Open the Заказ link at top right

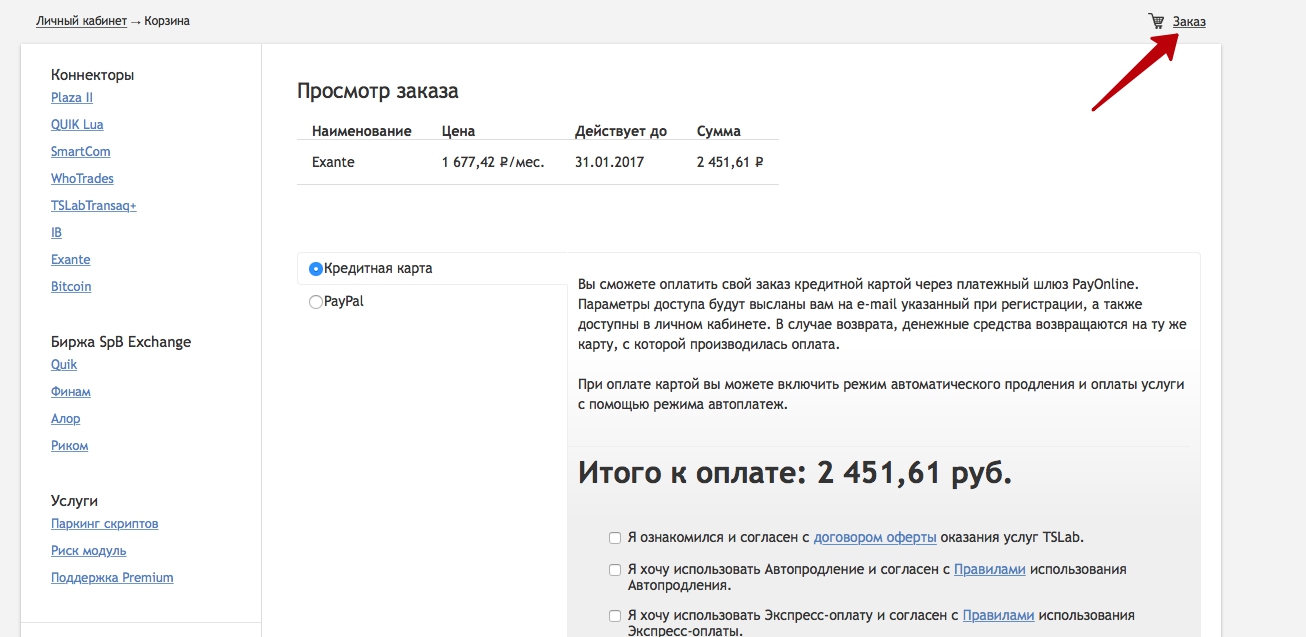(x=1189, y=21)
